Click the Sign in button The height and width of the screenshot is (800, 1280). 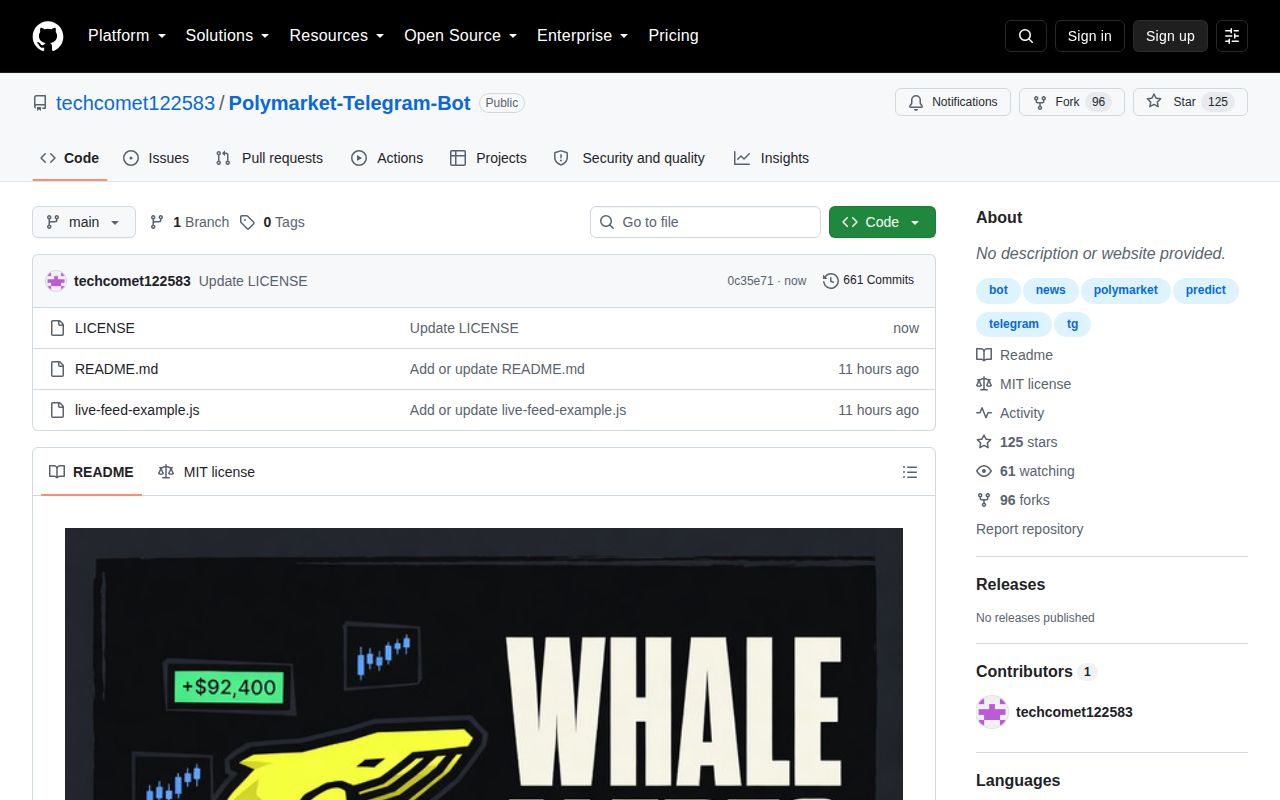(x=1089, y=36)
